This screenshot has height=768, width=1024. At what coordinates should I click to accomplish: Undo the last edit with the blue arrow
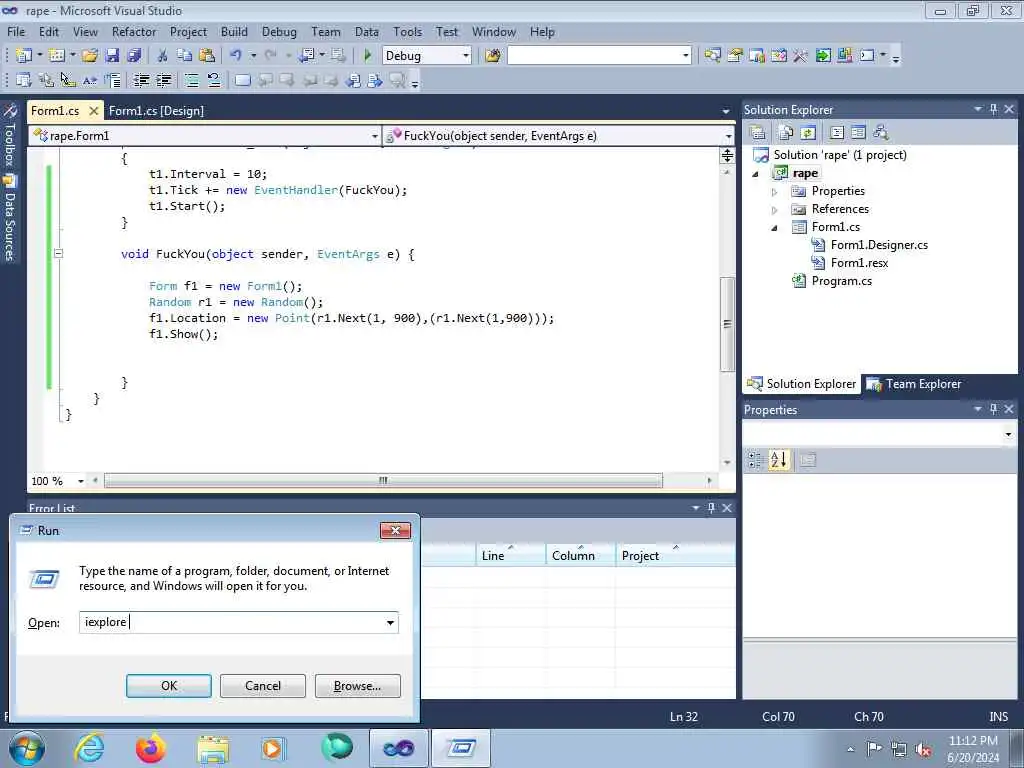pos(236,56)
